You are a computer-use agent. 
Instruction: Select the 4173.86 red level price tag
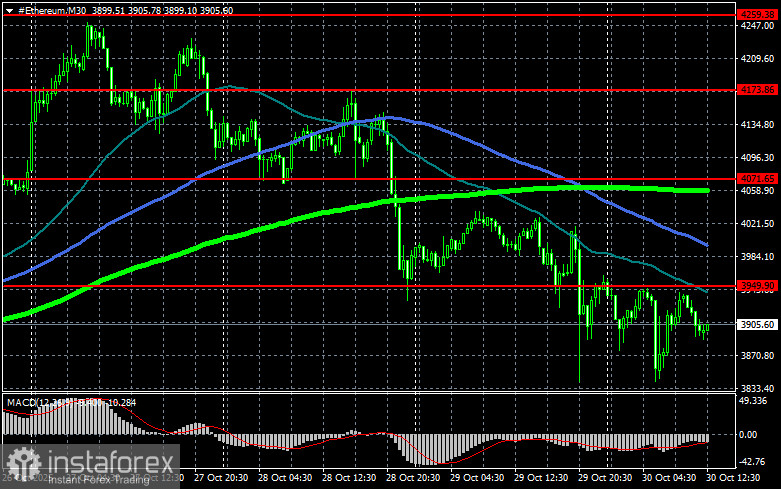pyautogui.click(x=757, y=90)
